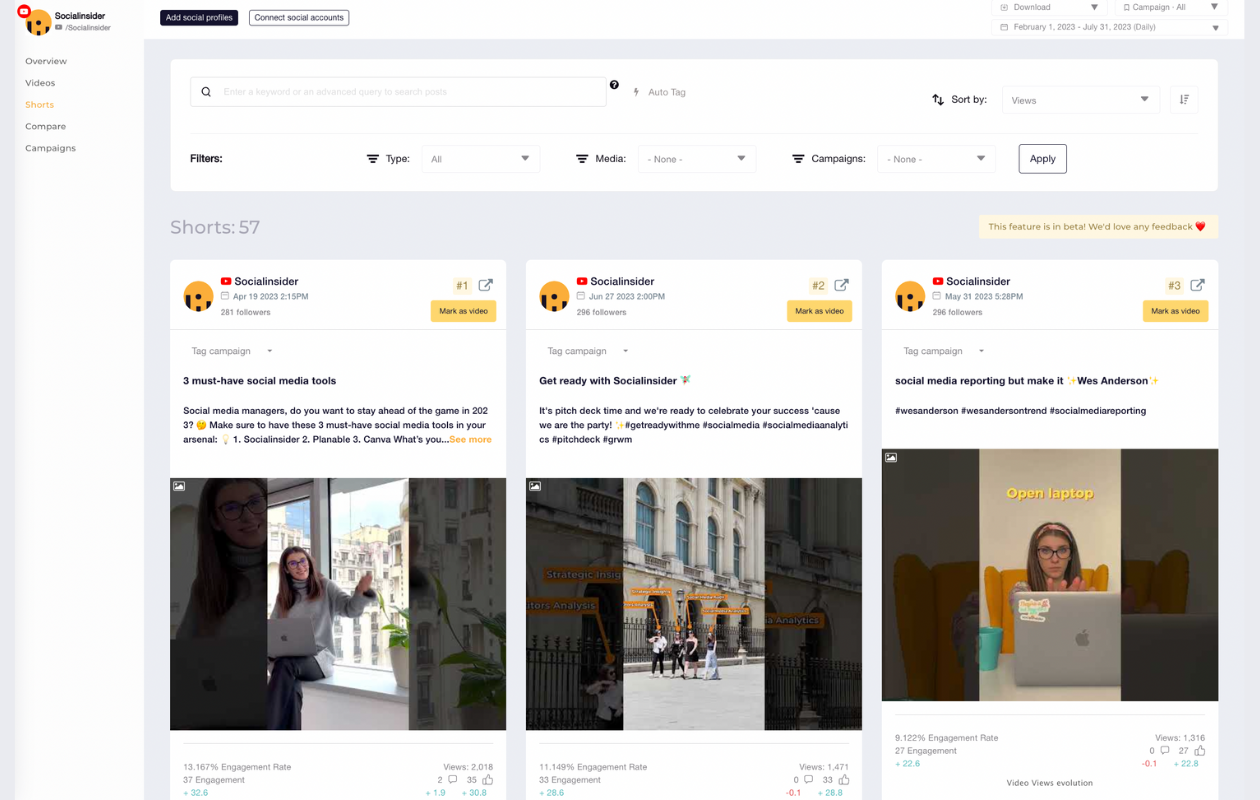Image resolution: width=1260 pixels, height=800 pixels.
Task: Open the Download dropdown
Action: [x=1049, y=7]
